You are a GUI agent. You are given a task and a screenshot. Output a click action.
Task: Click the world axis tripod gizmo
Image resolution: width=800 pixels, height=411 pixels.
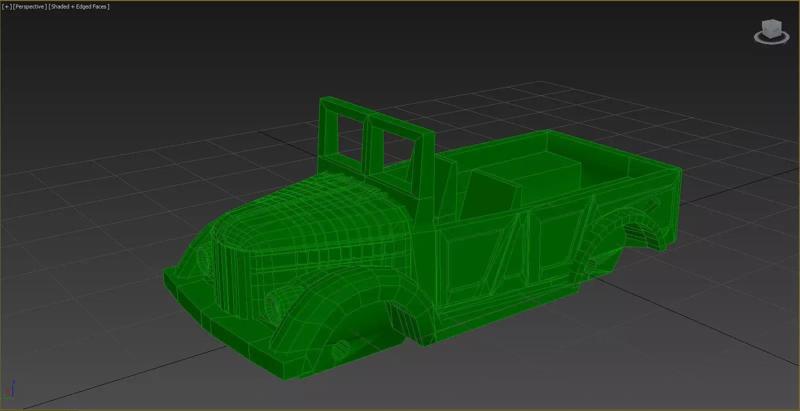coord(12,390)
